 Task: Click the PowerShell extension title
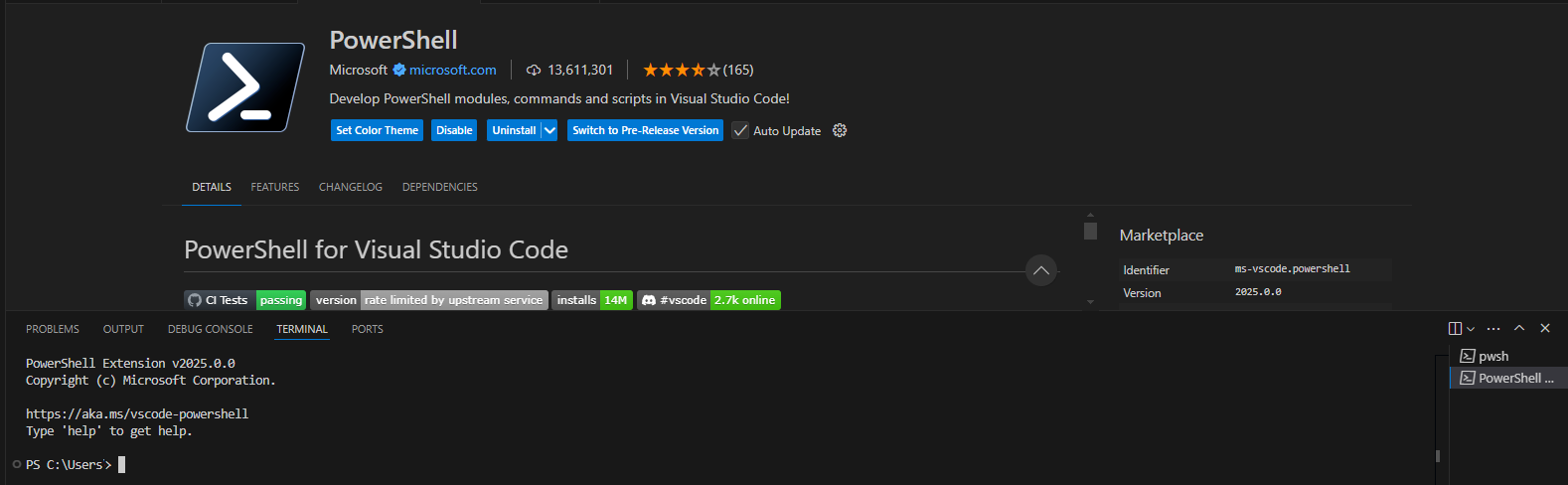coord(393,40)
